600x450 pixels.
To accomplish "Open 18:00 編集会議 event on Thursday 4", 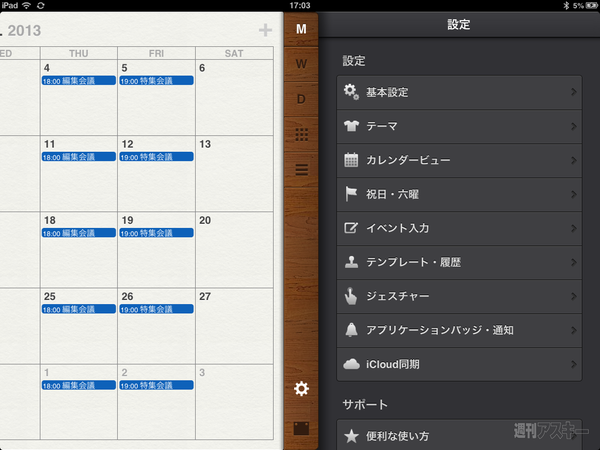I will tap(78, 81).
